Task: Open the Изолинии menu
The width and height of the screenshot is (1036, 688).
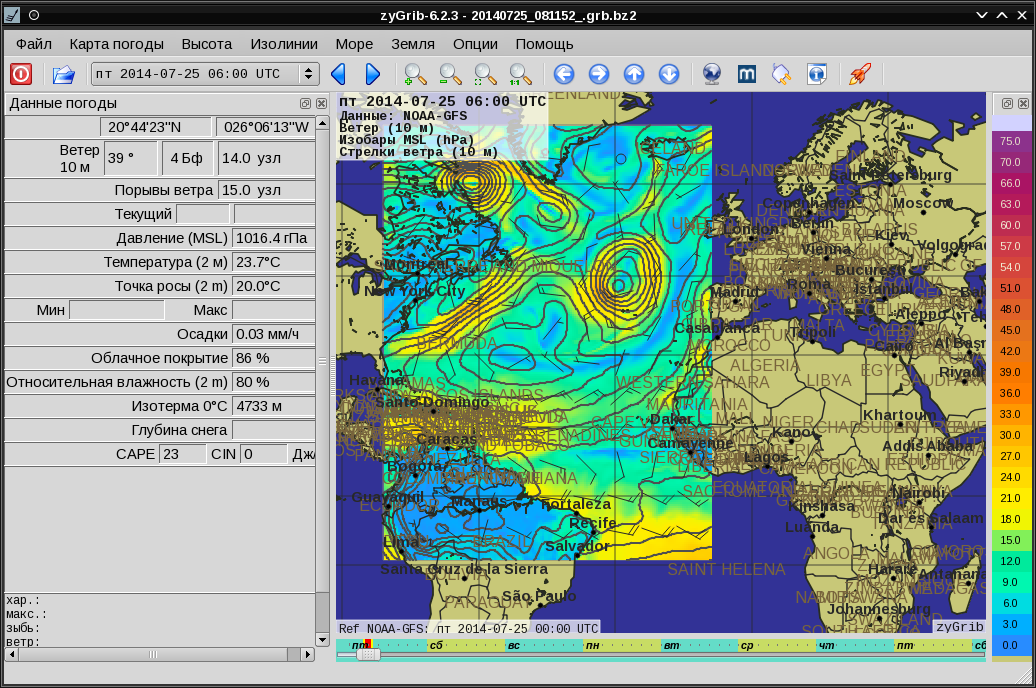Action: pos(284,44)
